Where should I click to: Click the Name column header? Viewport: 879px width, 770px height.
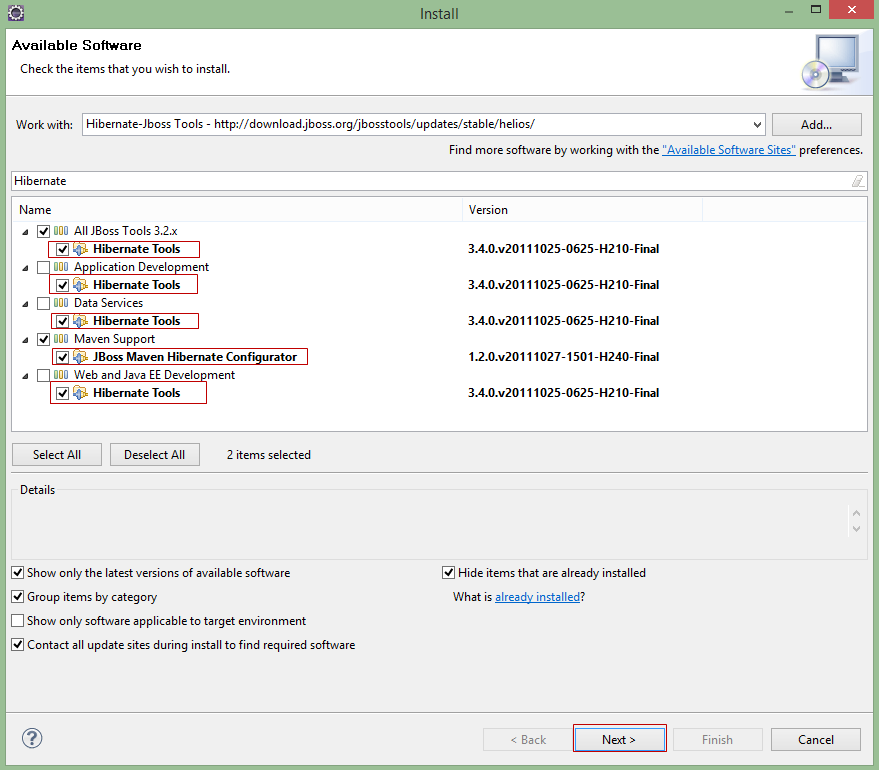[237, 210]
